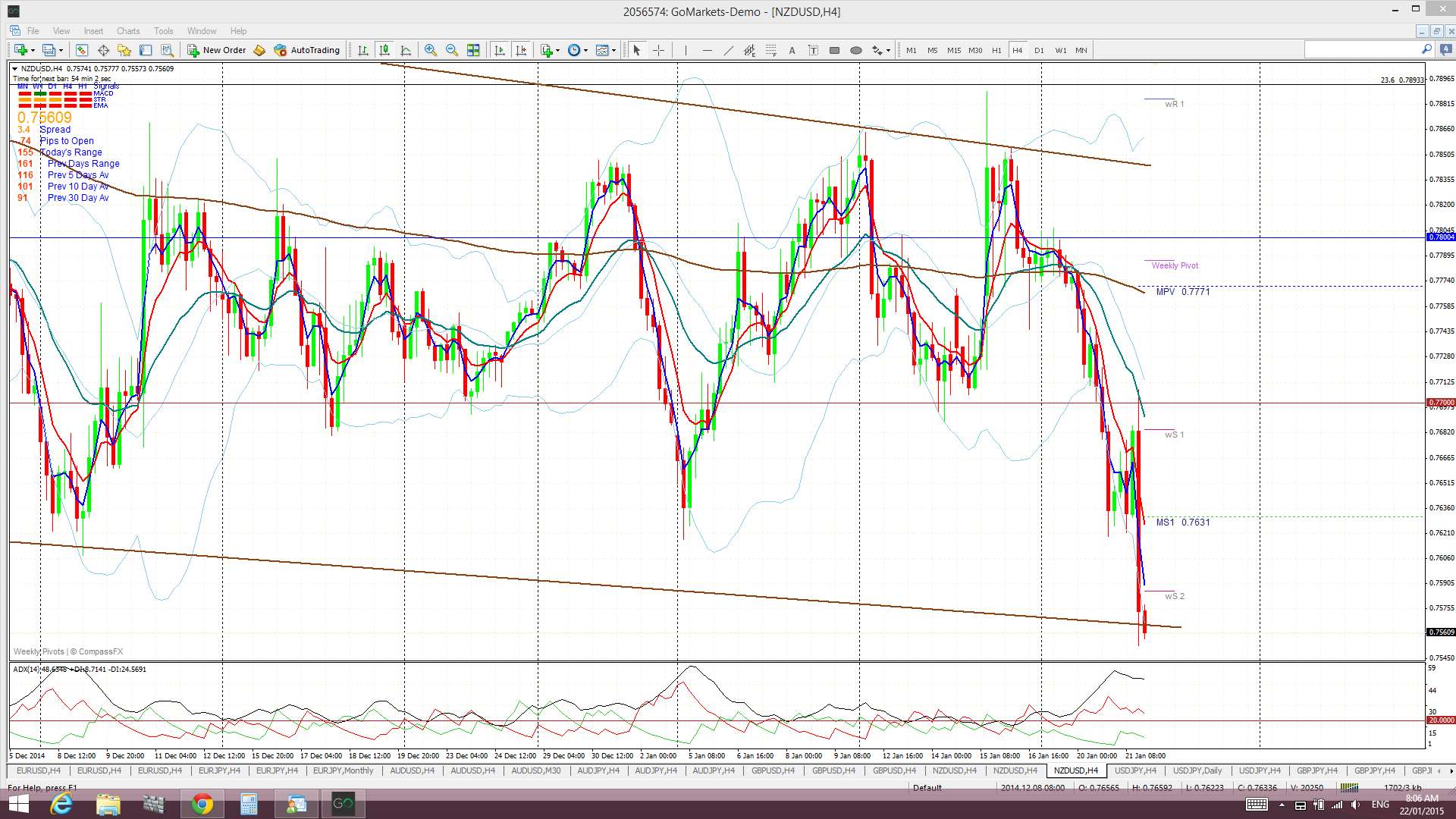Switch timeframe to D1
This screenshot has width=1456, height=819.
click(1039, 50)
